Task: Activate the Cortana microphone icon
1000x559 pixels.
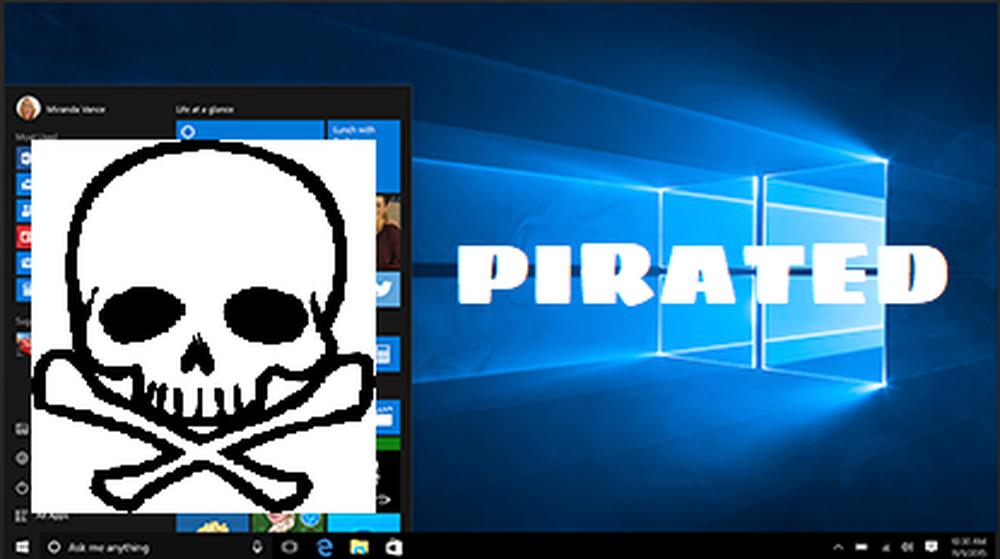Action: (x=257, y=547)
